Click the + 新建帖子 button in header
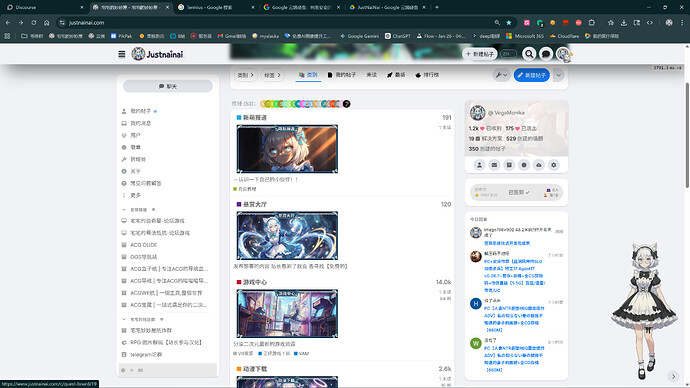The width and height of the screenshot is (690, 388). click(x=480, y=54)
